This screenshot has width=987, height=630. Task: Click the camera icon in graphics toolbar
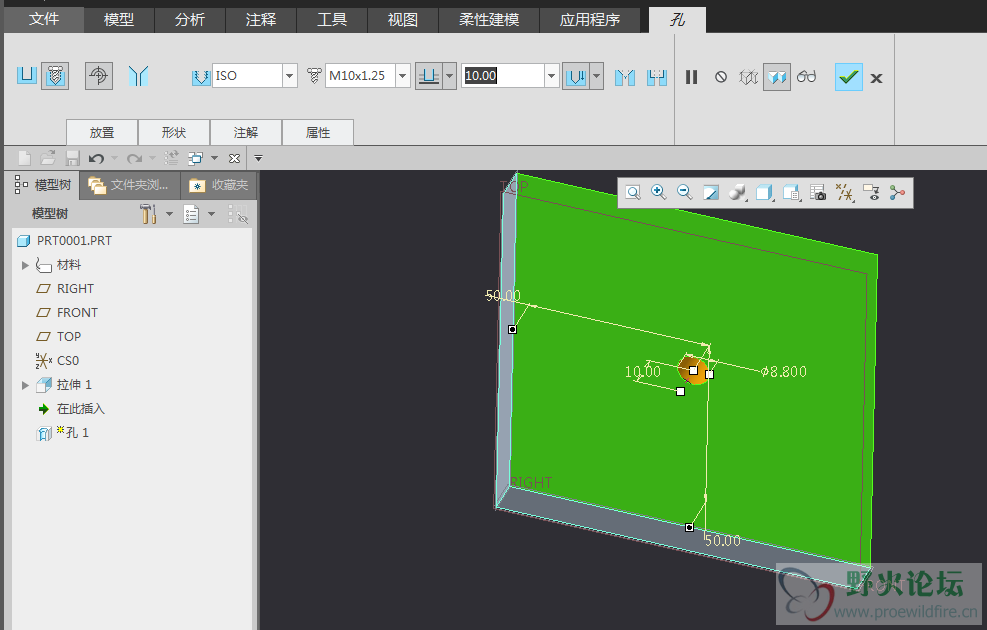818,193
